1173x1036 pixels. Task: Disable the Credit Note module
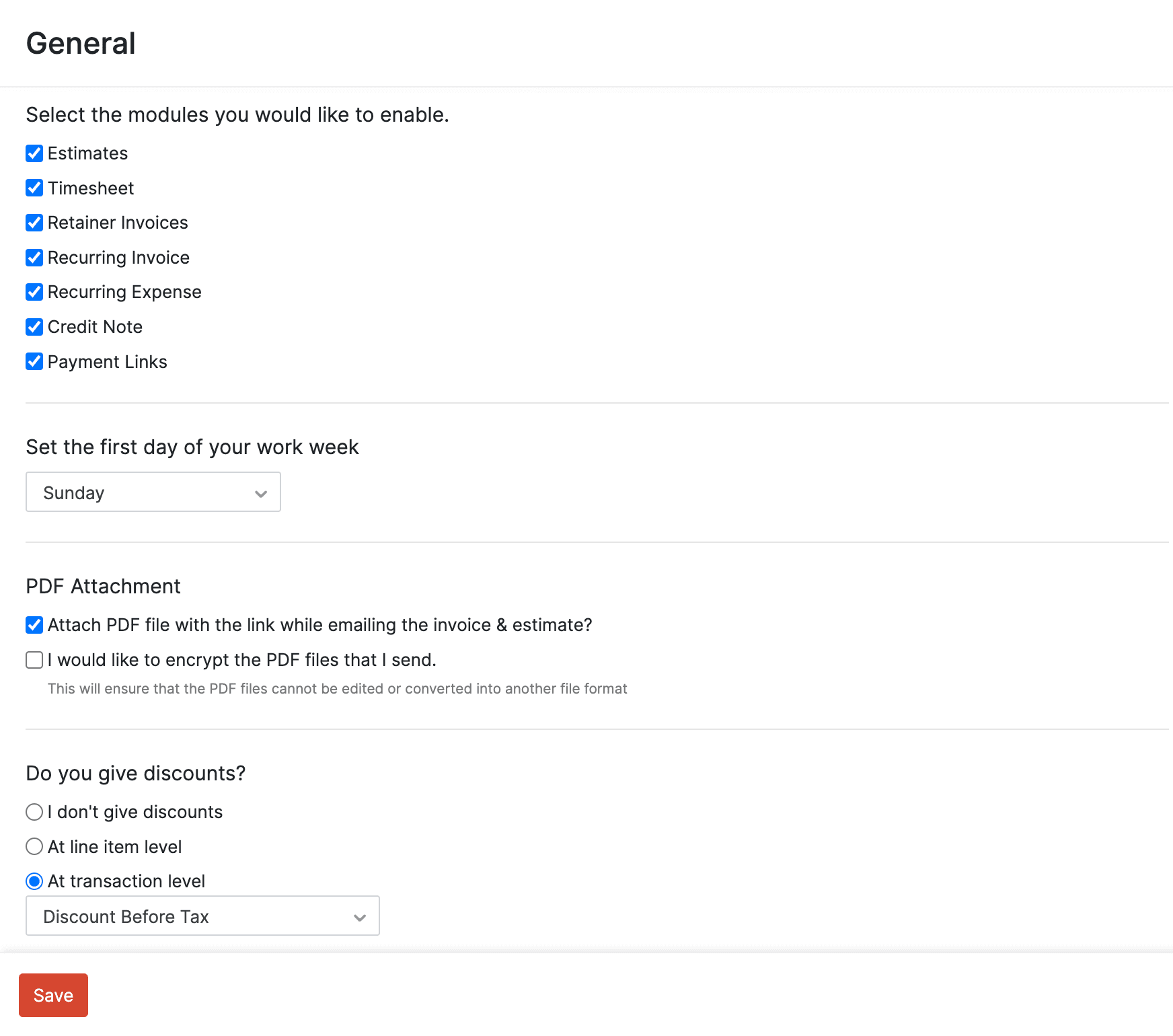[34, 327]
